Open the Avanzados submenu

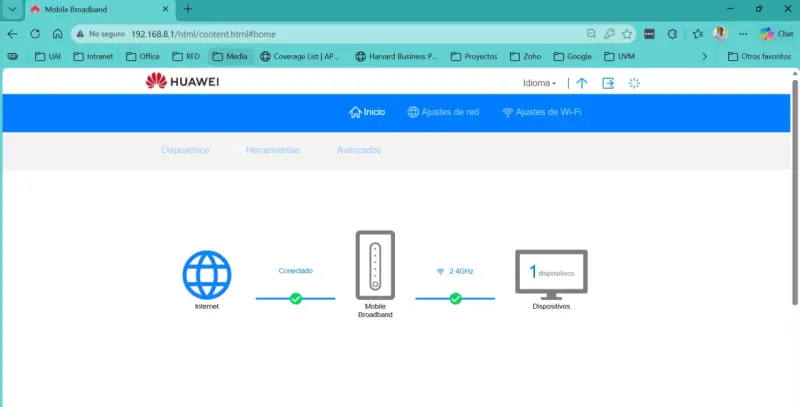(x=359, y=150)
